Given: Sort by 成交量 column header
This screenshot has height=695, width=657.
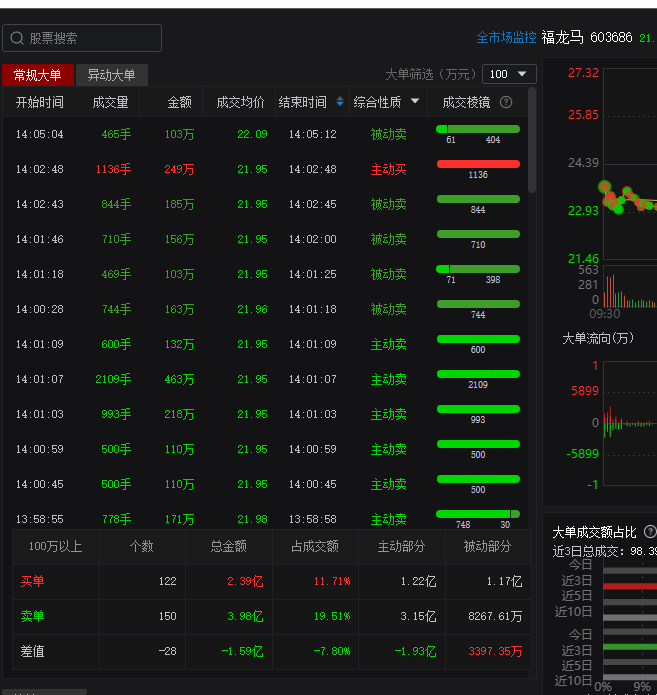Looking at the screenshot, I should click(x=110, y=102).
